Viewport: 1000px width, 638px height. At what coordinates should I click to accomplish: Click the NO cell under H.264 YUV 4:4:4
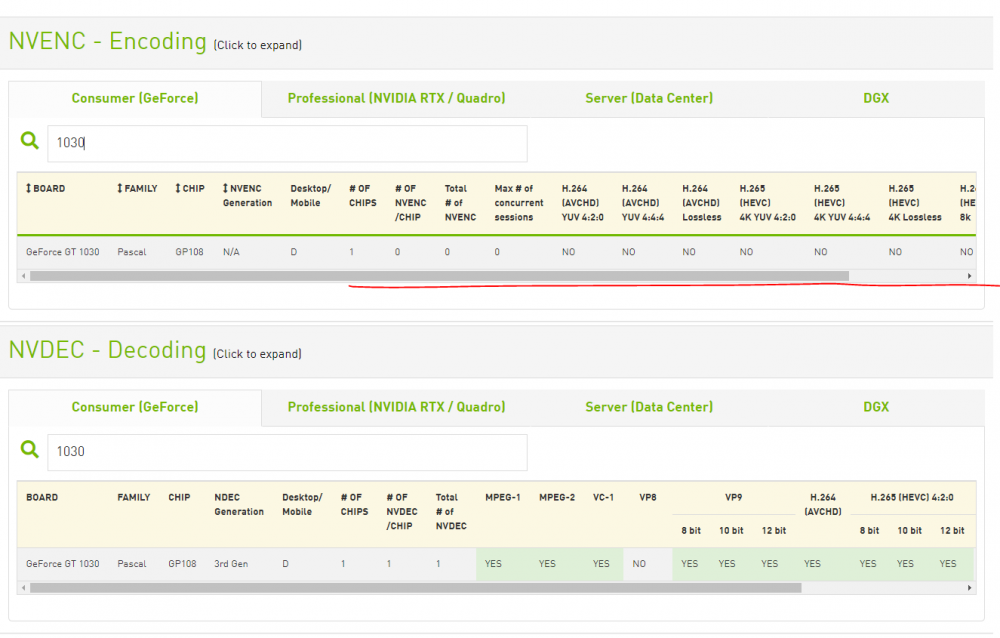[x=629, y=252]
